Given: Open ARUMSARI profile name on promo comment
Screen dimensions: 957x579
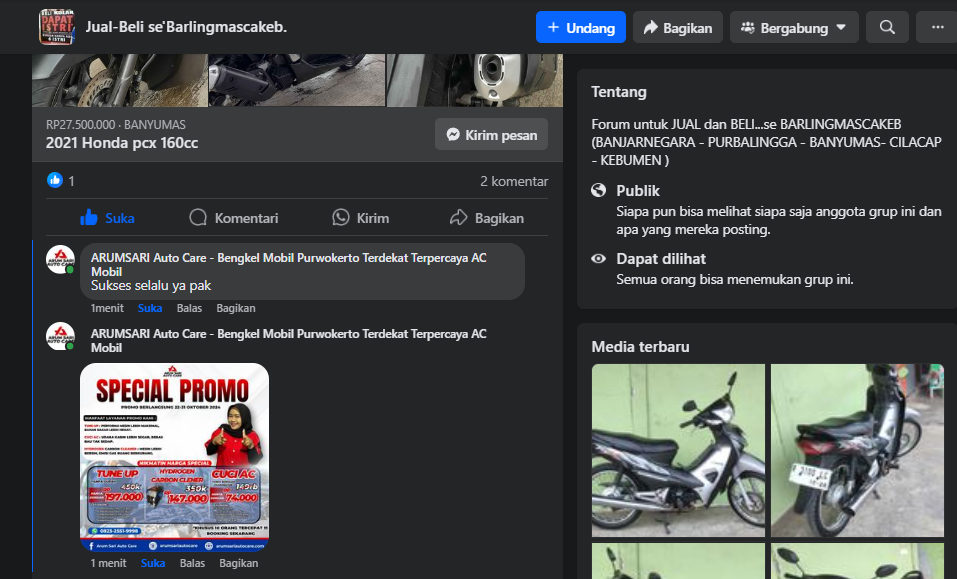Looking at the screenshot, I should pos(289,340).
